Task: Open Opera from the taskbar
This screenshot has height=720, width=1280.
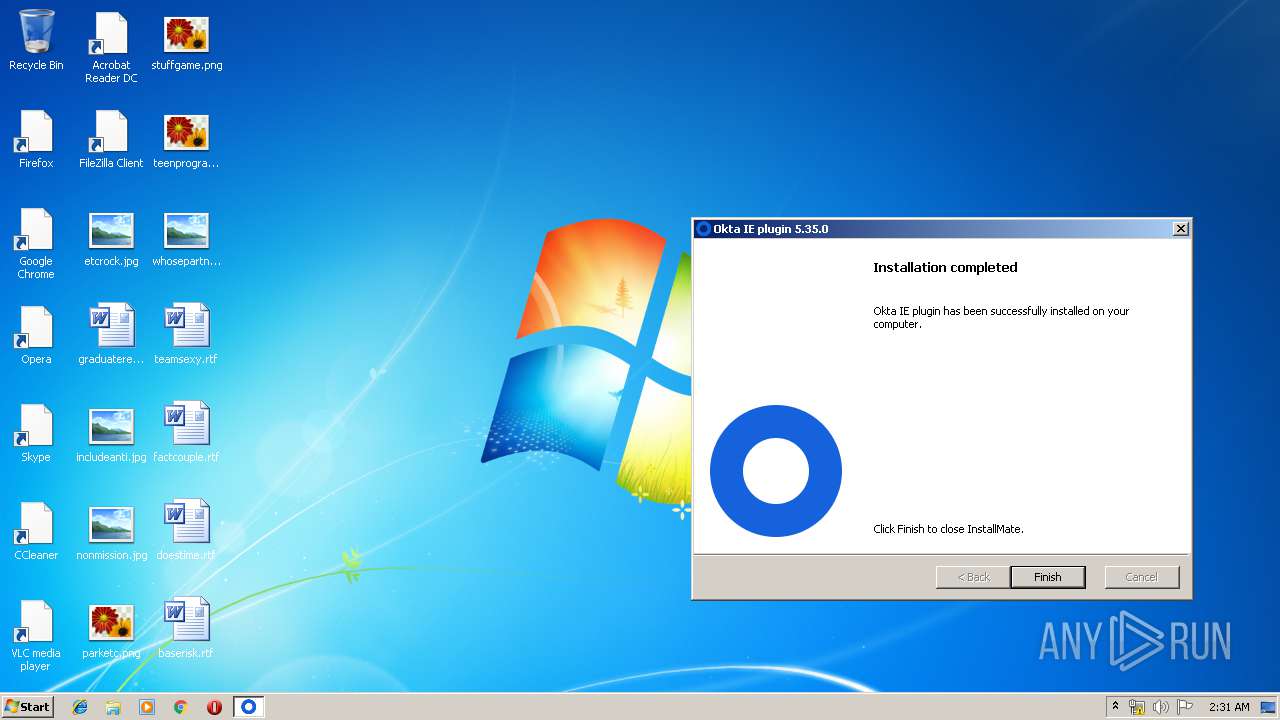Action: [214, 707]
